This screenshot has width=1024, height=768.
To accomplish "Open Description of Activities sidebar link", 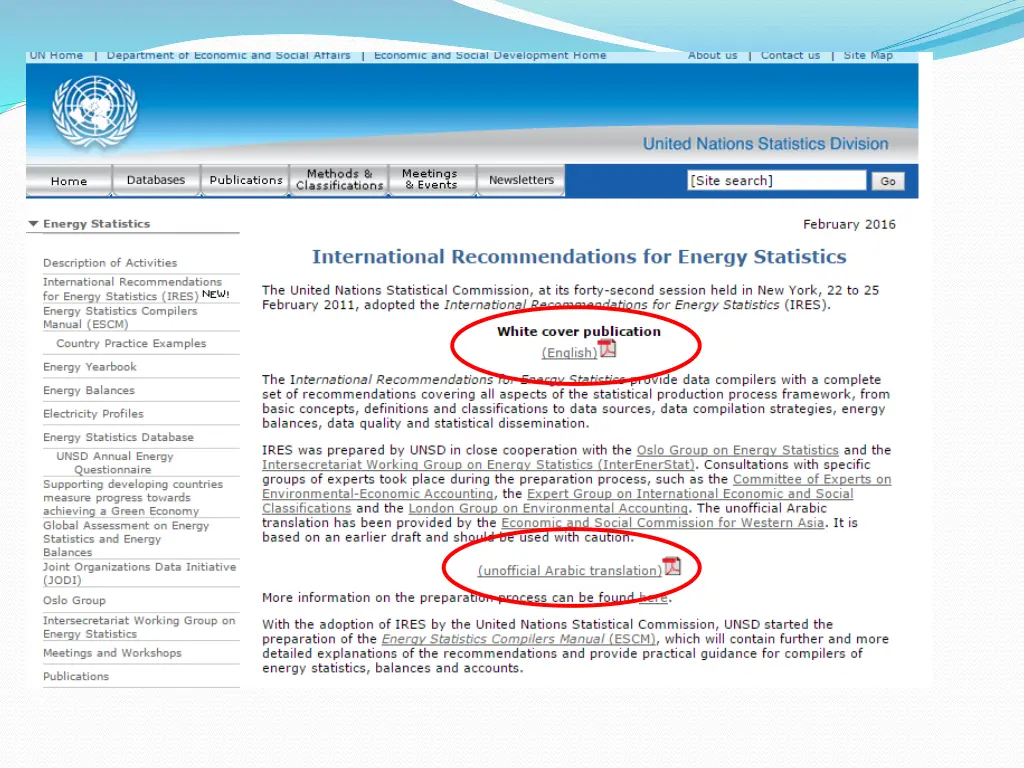I will 110,263.
